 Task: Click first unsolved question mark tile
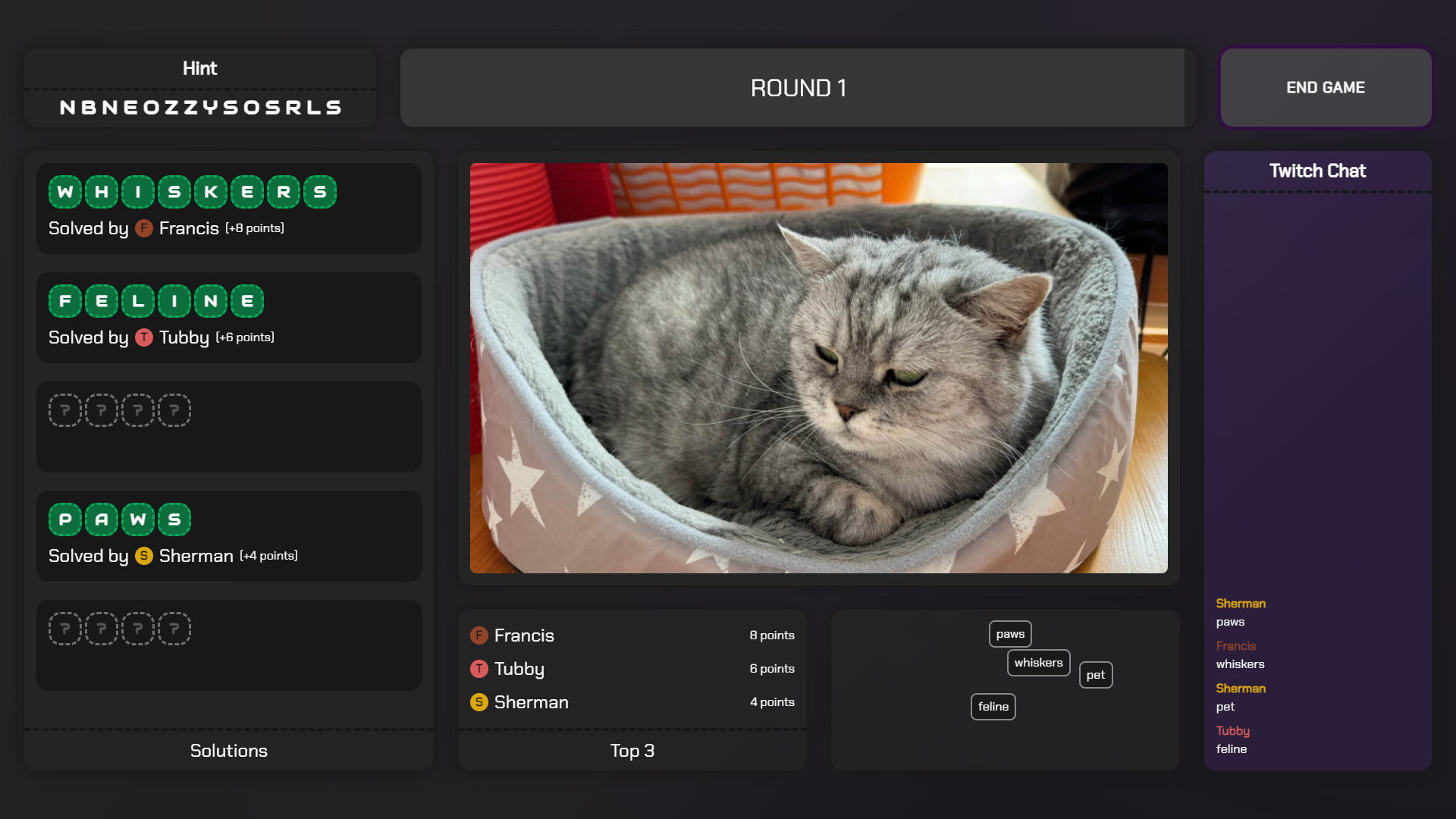pyautogui.click(x=65, y=410)
